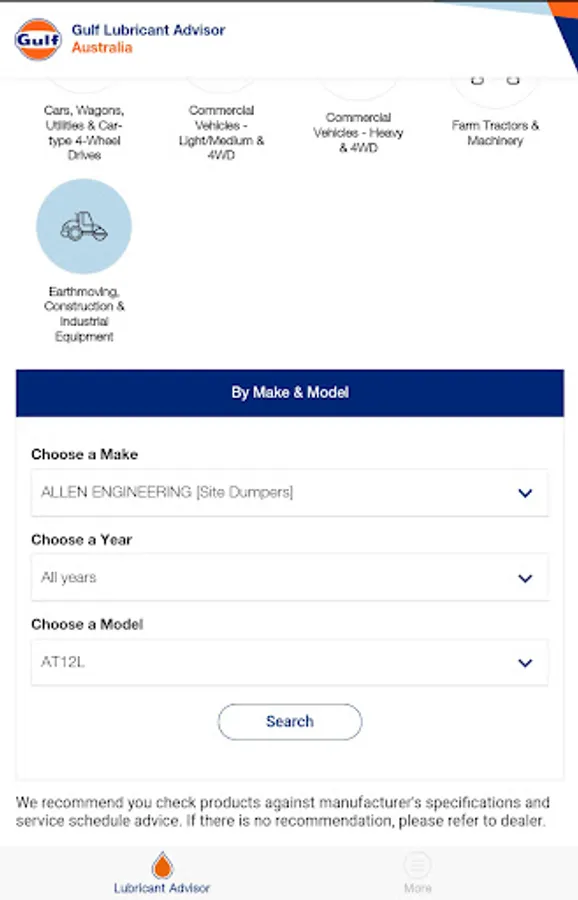Switch to the Lubricant Advisor tab
This screenshot has height=900, width=578.
(x=161, y=870)
